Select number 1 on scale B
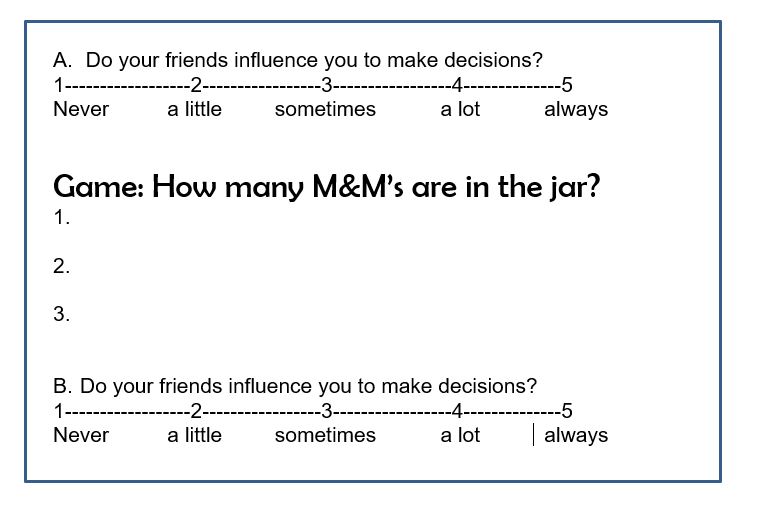The image size is (765, 513). pos(59,411)
